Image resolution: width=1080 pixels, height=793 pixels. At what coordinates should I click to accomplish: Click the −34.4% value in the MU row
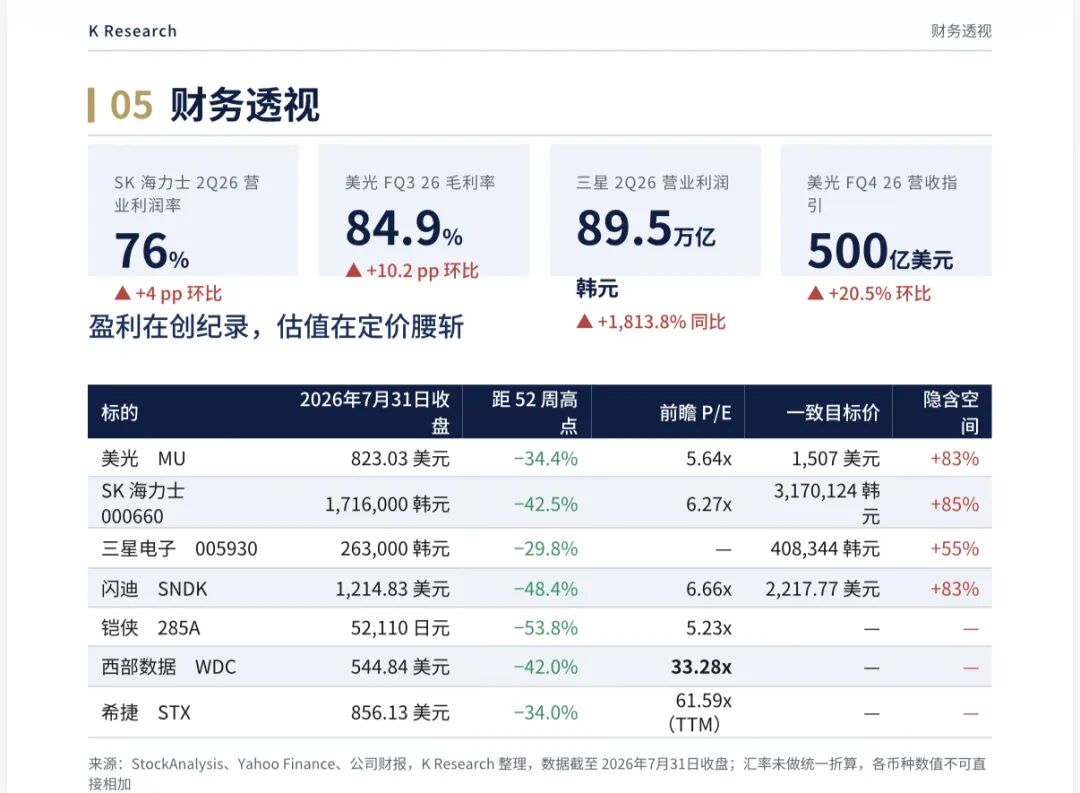[x=546, y=458]
